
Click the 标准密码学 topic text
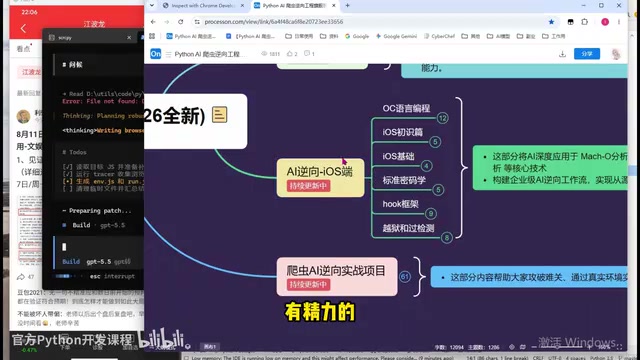pyautogui.click(x=404, y=180)
